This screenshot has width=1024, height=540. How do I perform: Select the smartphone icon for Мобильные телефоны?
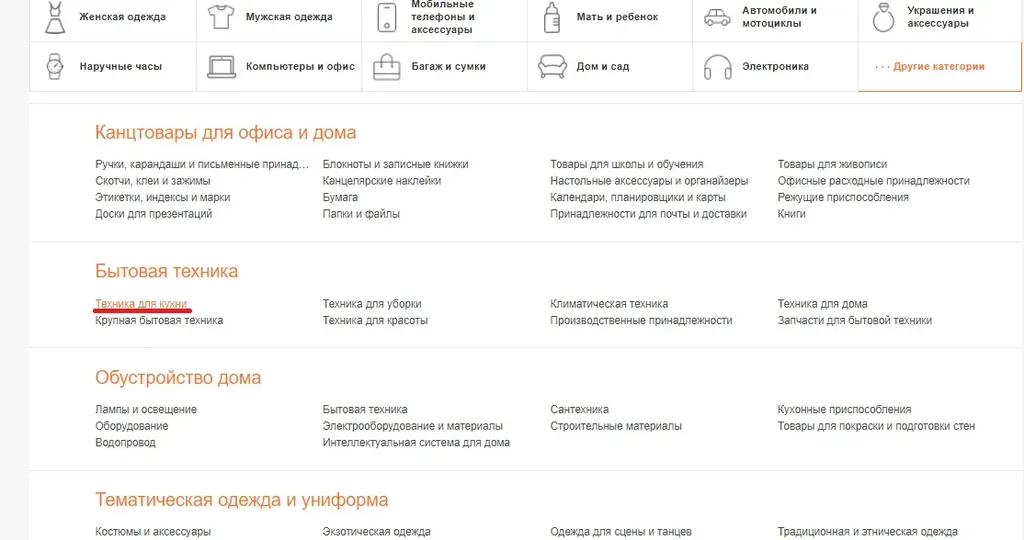[387, 18]
